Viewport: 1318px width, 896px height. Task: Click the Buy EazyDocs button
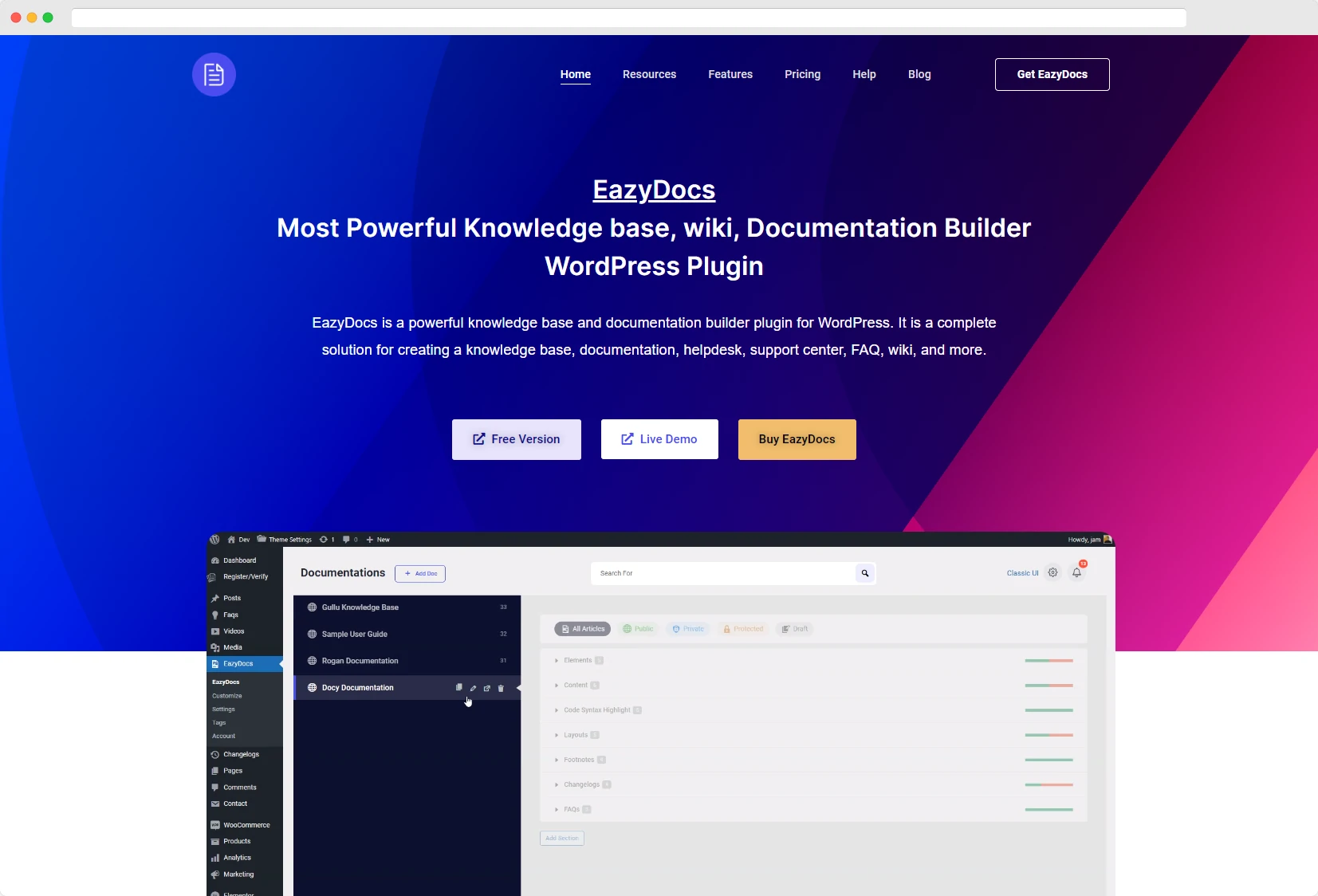(797, 439)
